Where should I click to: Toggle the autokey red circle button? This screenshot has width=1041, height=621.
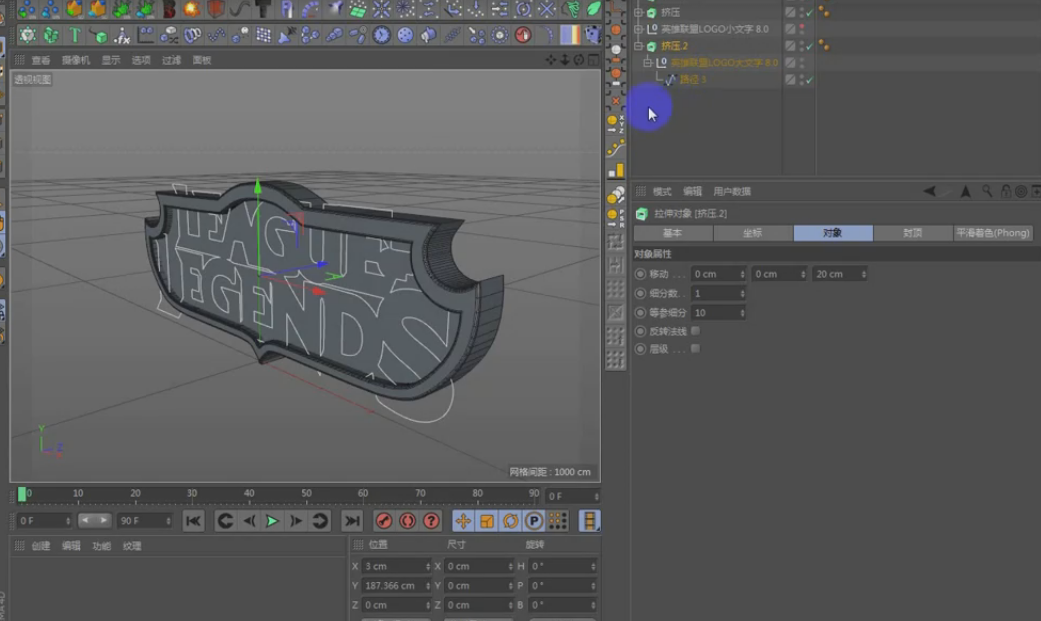pos(408,521)
